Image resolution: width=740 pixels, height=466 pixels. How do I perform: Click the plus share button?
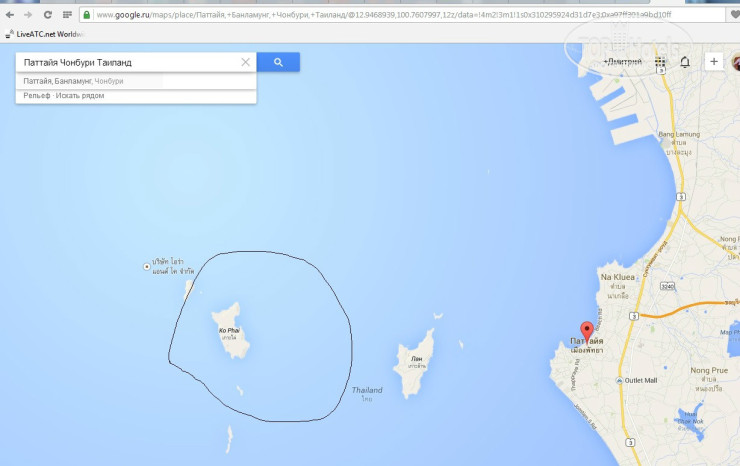coord(714,61)
